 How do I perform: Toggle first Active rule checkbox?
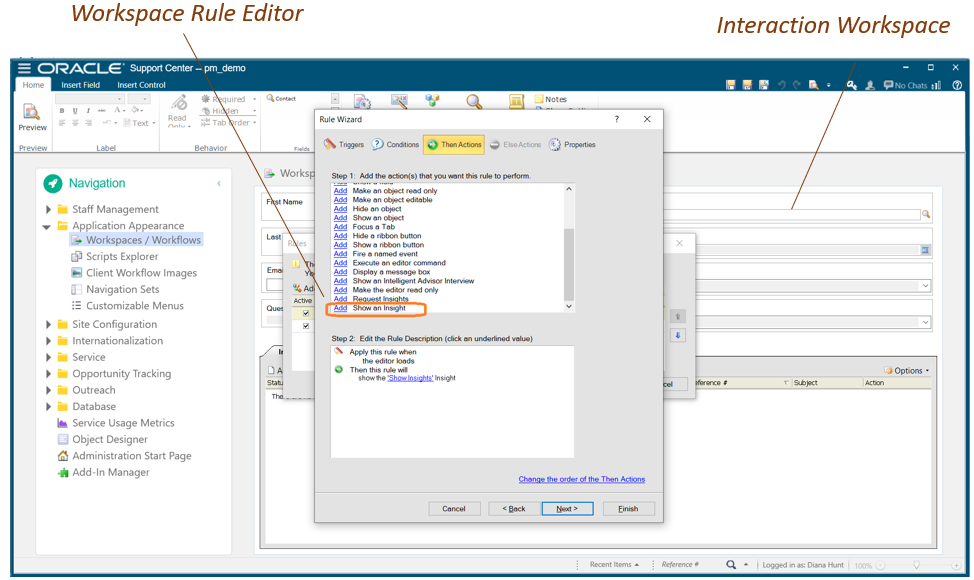(x=306, y=313)
